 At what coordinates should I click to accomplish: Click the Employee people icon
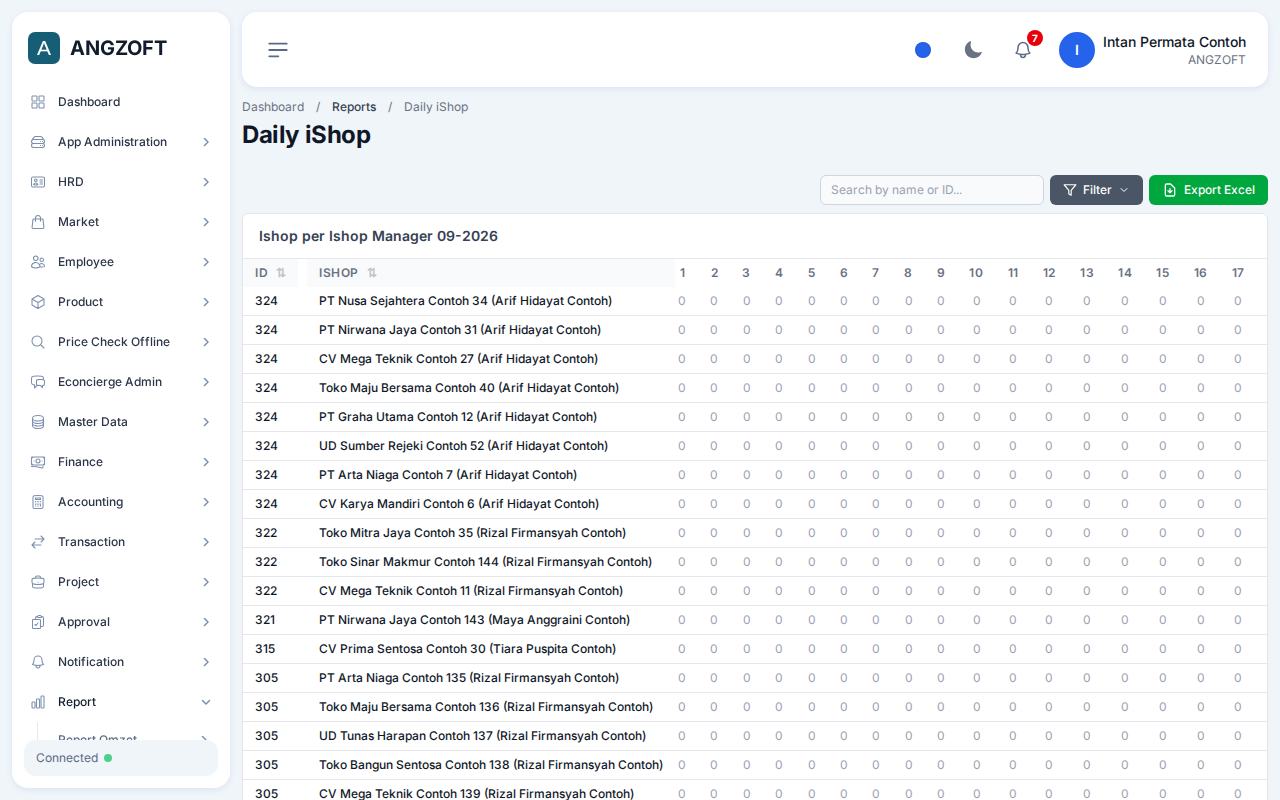pyautogui.click(x=38, y=262)
